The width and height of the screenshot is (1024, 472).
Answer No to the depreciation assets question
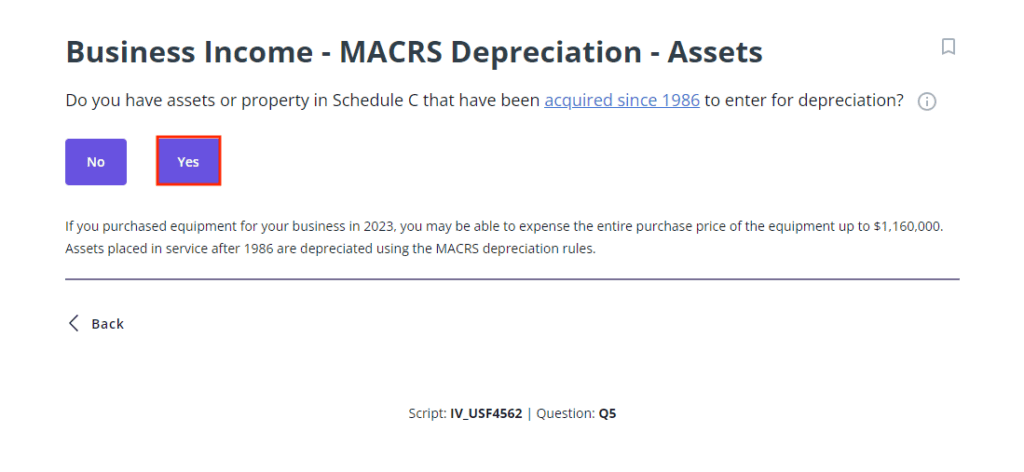(96, 162)
